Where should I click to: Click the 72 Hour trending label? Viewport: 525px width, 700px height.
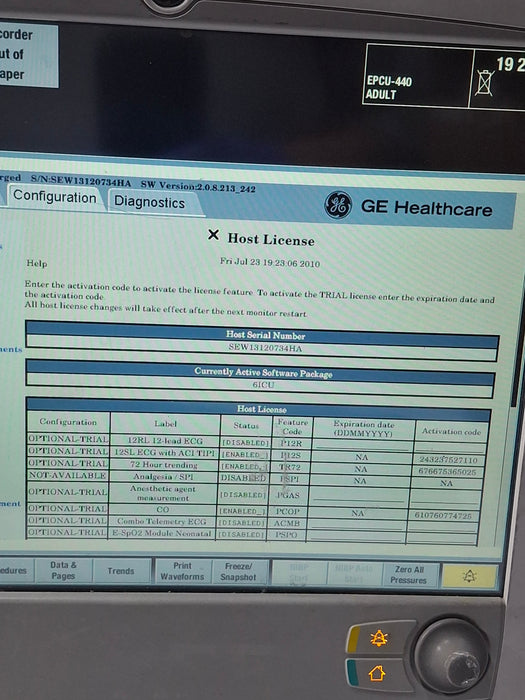[x=164, y=464]
